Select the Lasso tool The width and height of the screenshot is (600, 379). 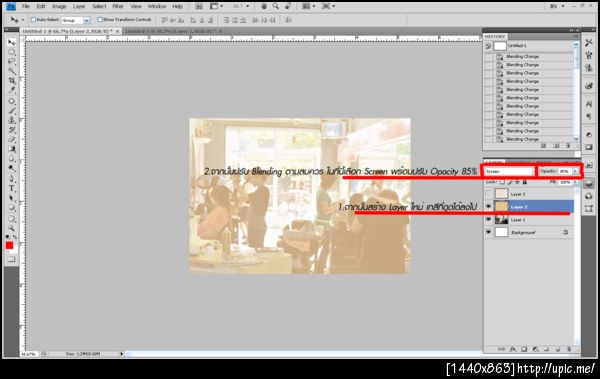pyautogui.click(x=11, y=61)
